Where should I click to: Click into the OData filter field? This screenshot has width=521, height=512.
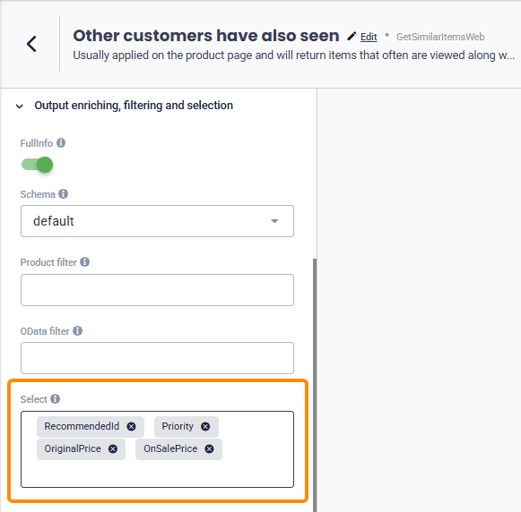point(157,358)
